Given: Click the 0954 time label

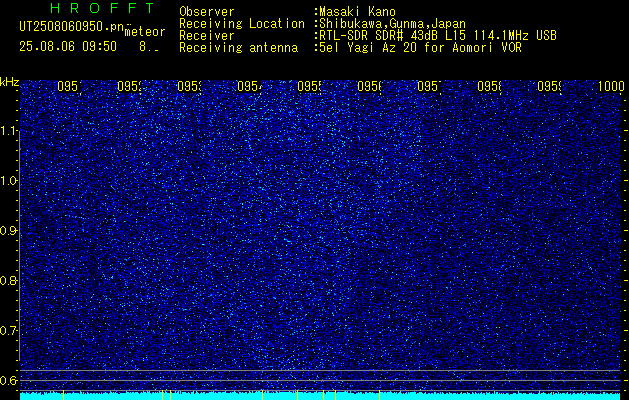Looking at the screenshot, I should coord(249,87).
